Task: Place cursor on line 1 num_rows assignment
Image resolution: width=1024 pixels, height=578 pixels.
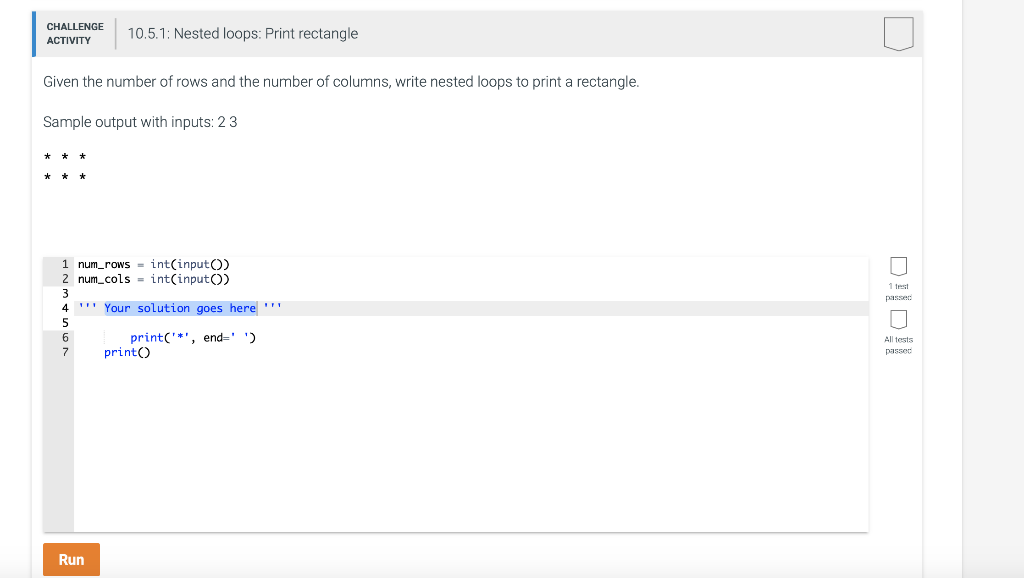Action: [x=153, y=265]
